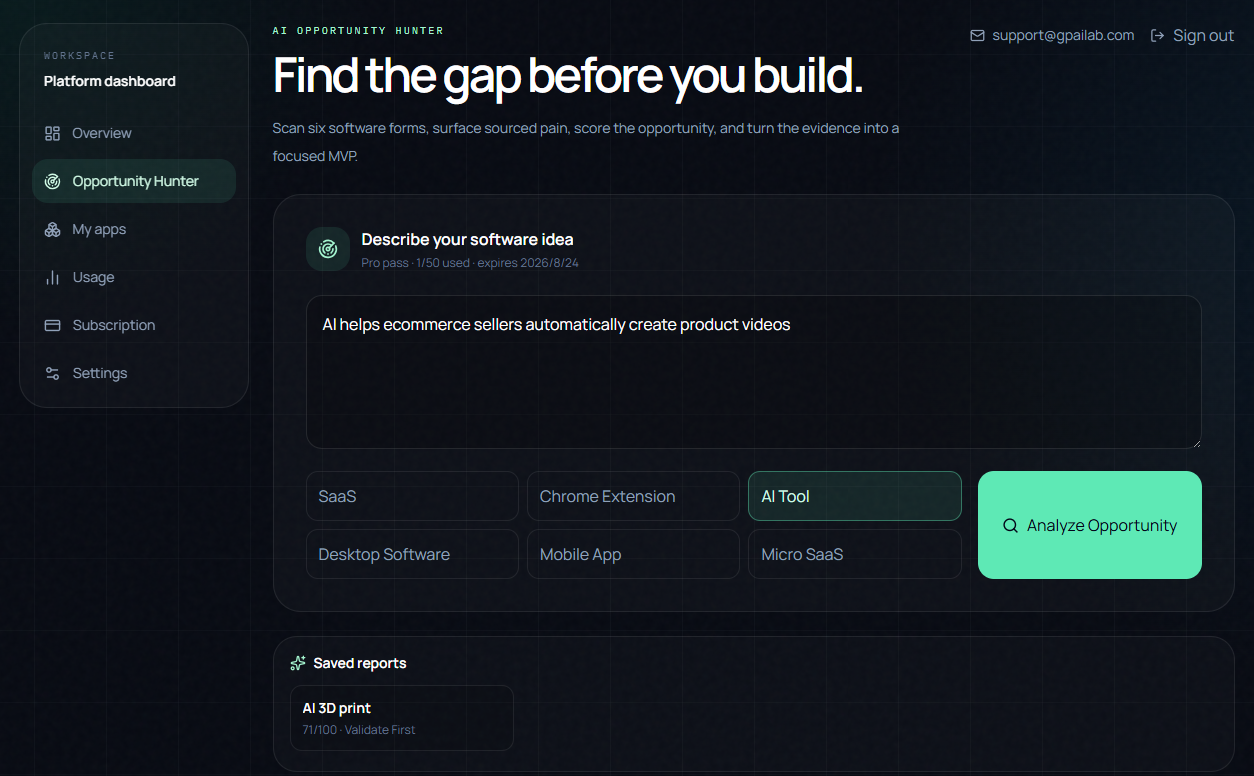1254x776 pixels.
Task: Toggle the AI Tool form option
Action: [855, 496]
